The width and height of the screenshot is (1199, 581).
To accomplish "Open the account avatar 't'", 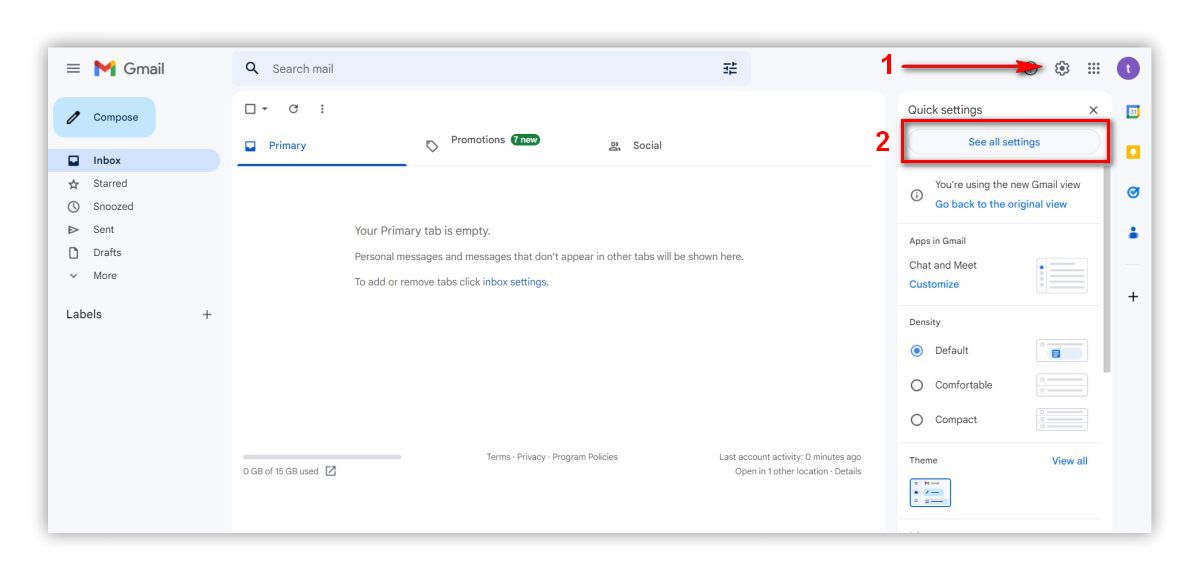I will tap(1128, 69).
